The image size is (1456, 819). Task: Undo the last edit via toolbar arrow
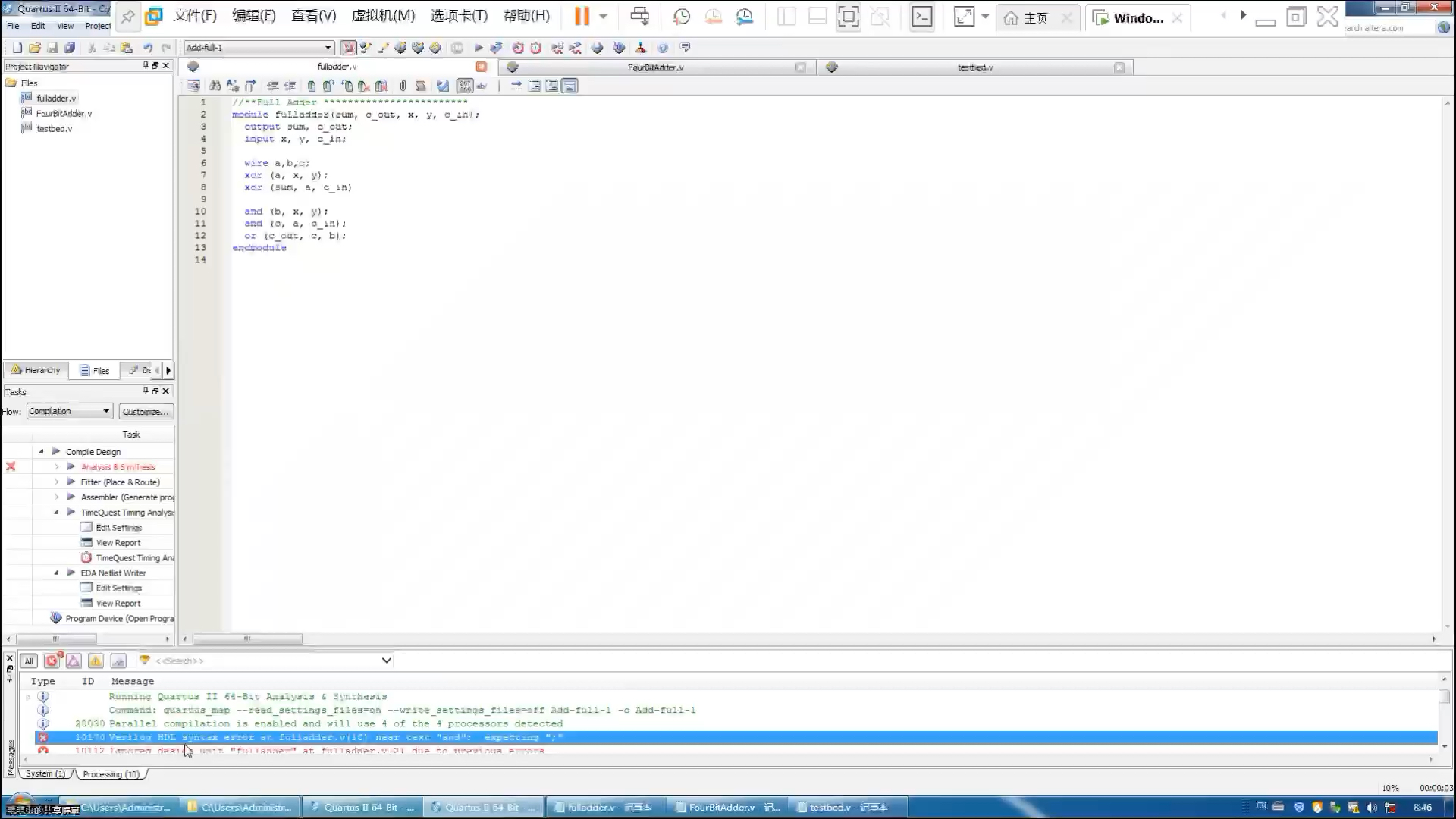pyautogui.click(x=148, y=48)
